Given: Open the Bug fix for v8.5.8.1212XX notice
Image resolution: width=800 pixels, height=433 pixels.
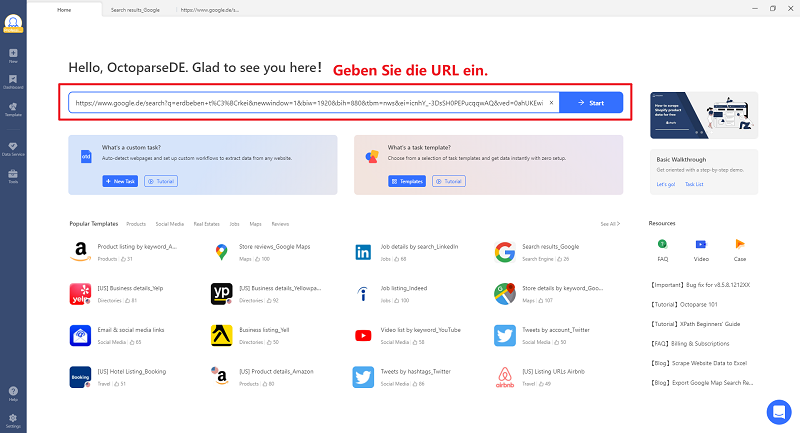Looking at the screenshot, I should click(700, 285).
